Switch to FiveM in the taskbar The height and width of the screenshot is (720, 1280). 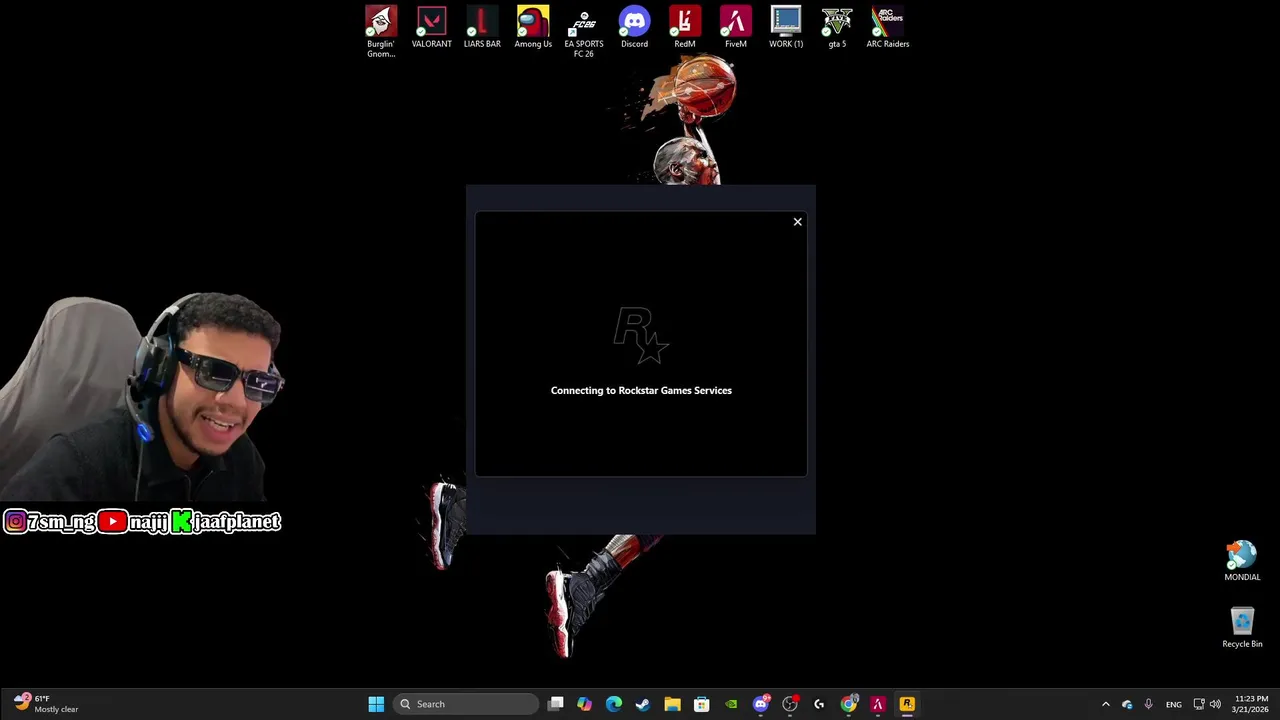[x=878, y=704]
